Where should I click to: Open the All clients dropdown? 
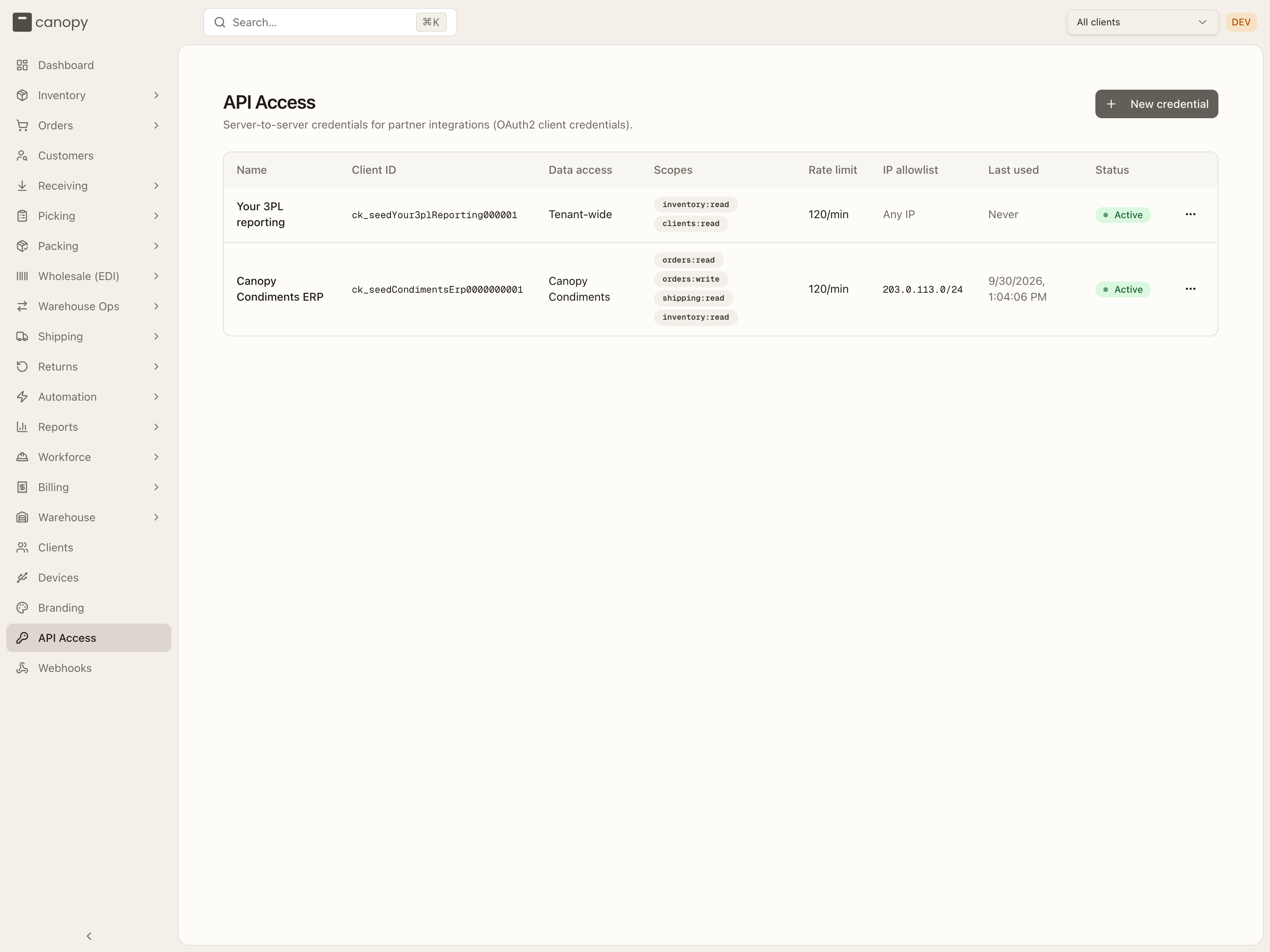pos(1142,22)
